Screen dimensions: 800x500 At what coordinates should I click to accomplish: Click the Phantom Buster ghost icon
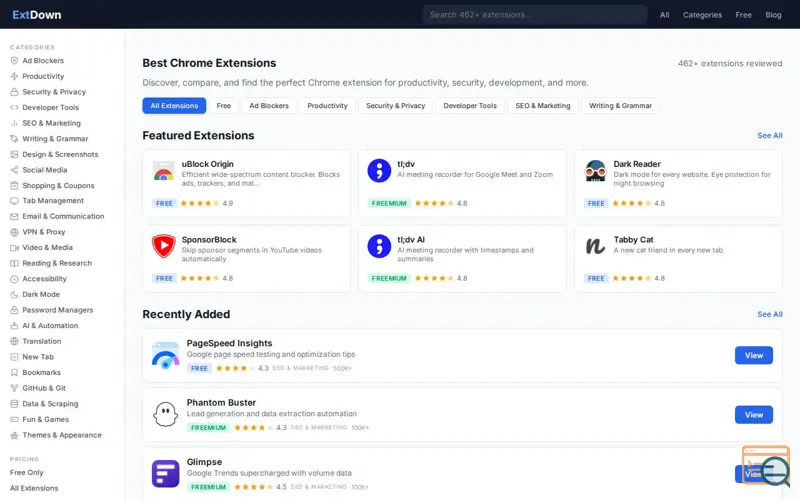(165, 414)
